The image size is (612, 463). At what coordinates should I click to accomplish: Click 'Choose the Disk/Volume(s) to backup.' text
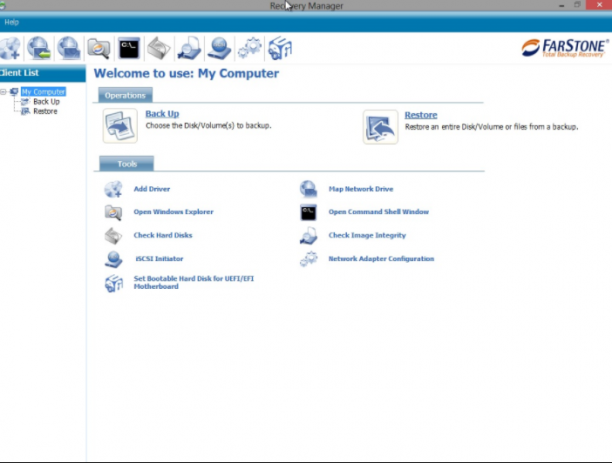click(x=208, y=126)
